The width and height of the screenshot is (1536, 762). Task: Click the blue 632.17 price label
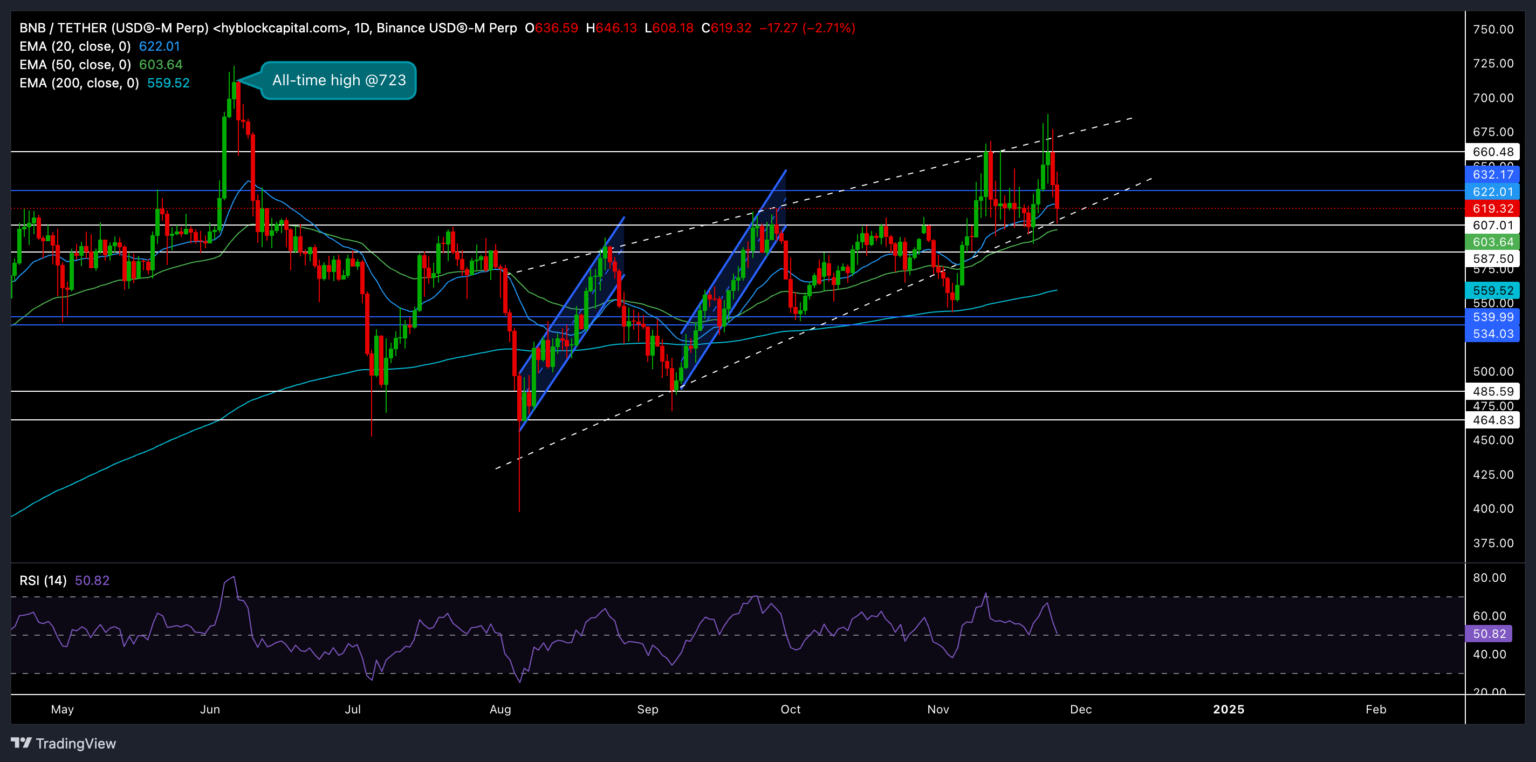(x=1492, y=174)
